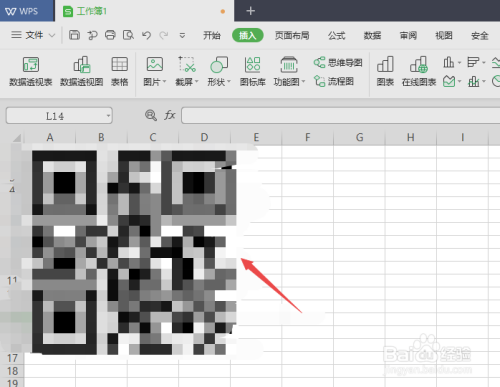
Task: Select the inserted QR code image
Action: [134, 252]
